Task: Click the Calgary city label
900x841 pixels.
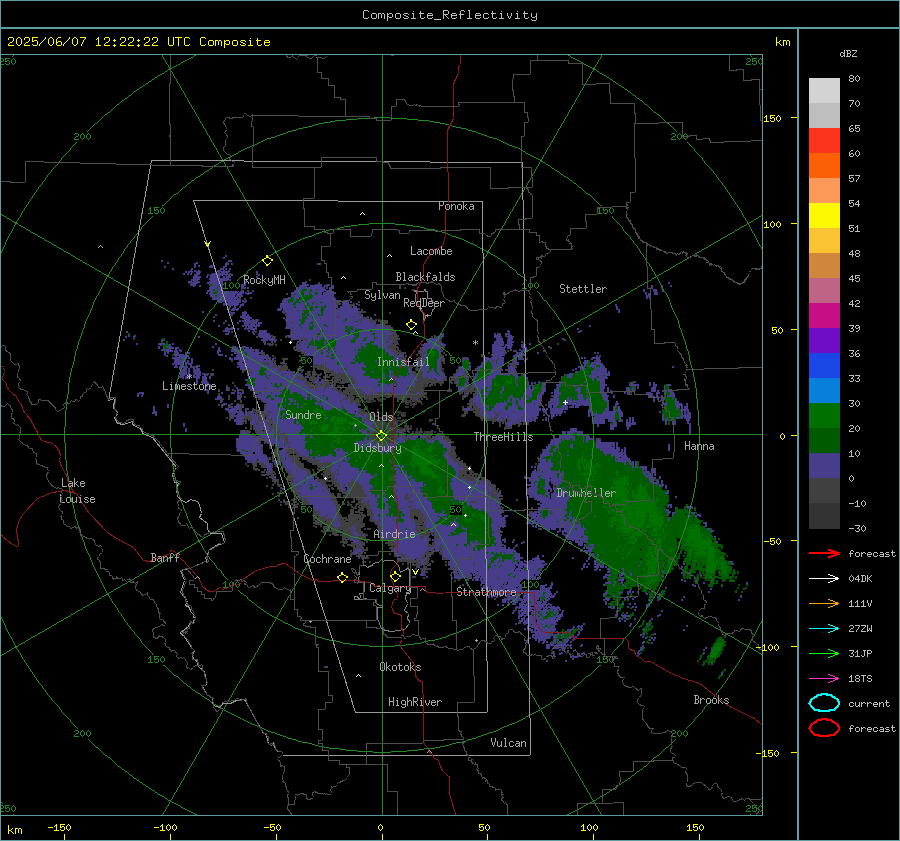Action: point(390,588)
